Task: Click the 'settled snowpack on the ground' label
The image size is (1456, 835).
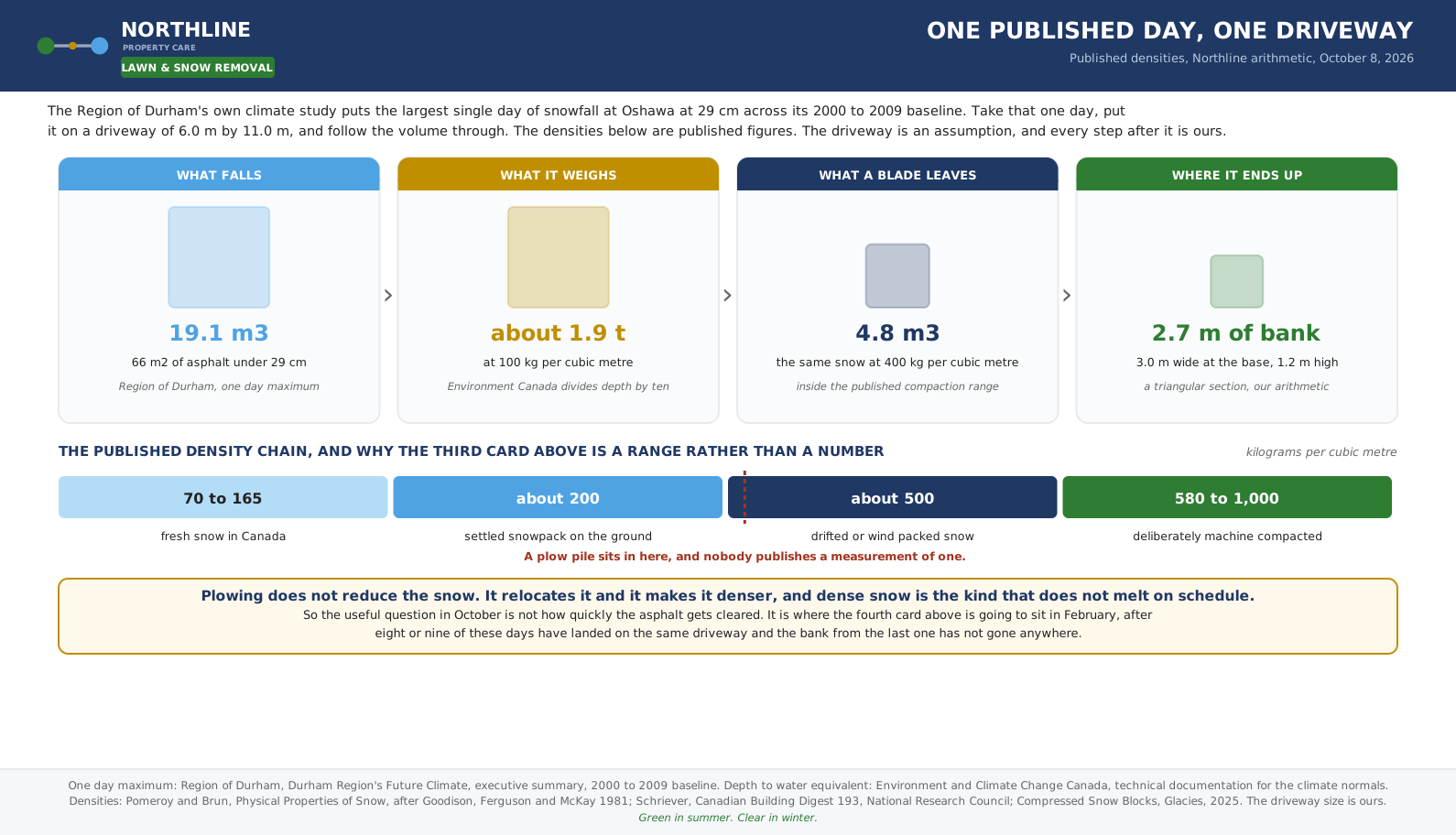Action: click(558, 537)
